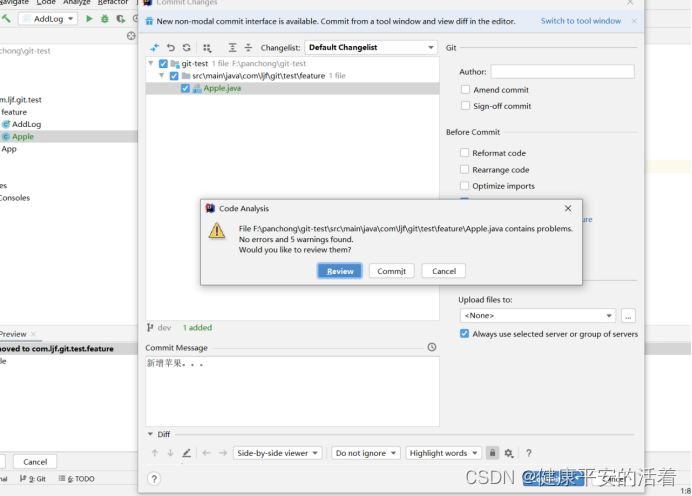The height and width of the screenshot is (496, 692).
Task: Click the Group By icon in commit toolbar
Action: pos(207,48)
